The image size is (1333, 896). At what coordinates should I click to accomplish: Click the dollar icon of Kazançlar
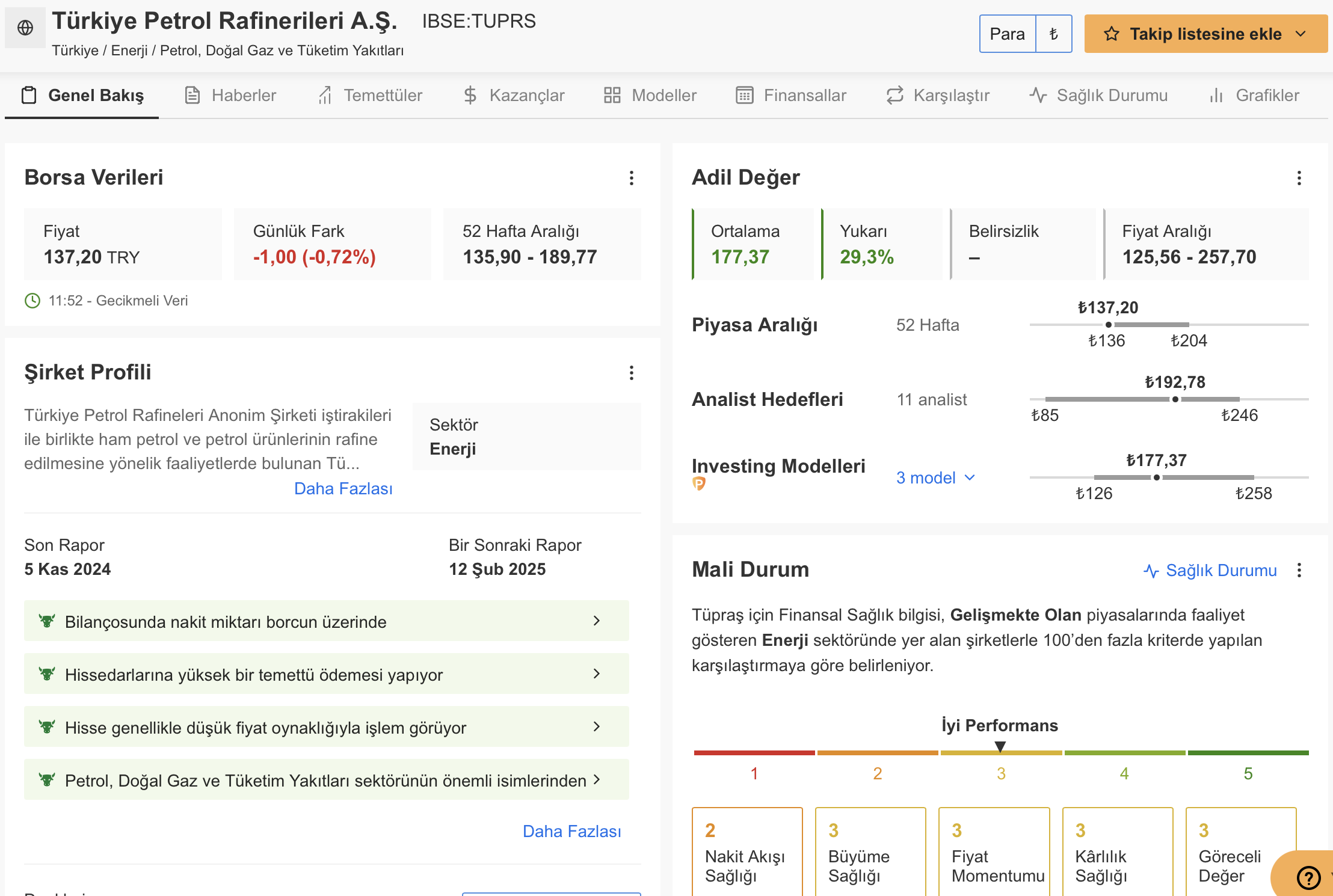[x=470, y=95]
